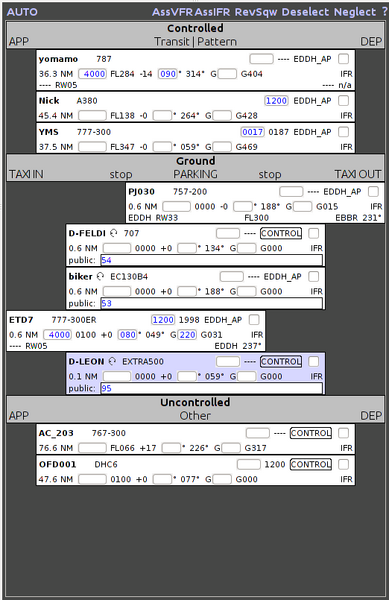Screen dimensions: 389x600
Task: Click D-LEON public field with 95
Action: point(212,388)
